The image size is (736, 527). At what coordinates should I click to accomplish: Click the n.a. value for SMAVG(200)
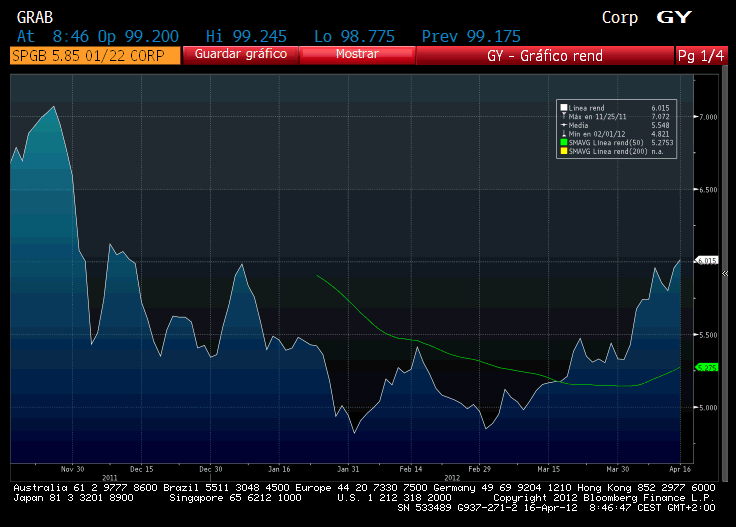(x=657, y=152)
